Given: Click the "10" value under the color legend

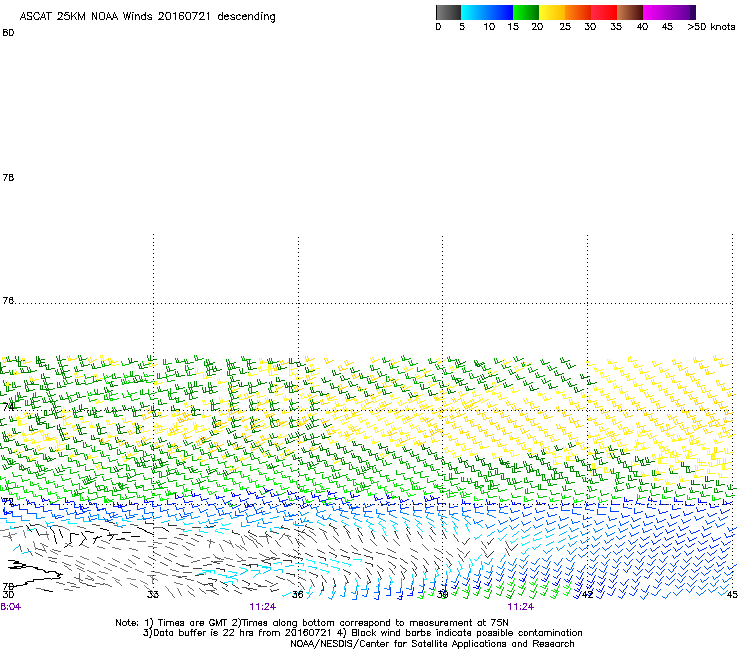Looking at the screenshot, I should (489, 27).
